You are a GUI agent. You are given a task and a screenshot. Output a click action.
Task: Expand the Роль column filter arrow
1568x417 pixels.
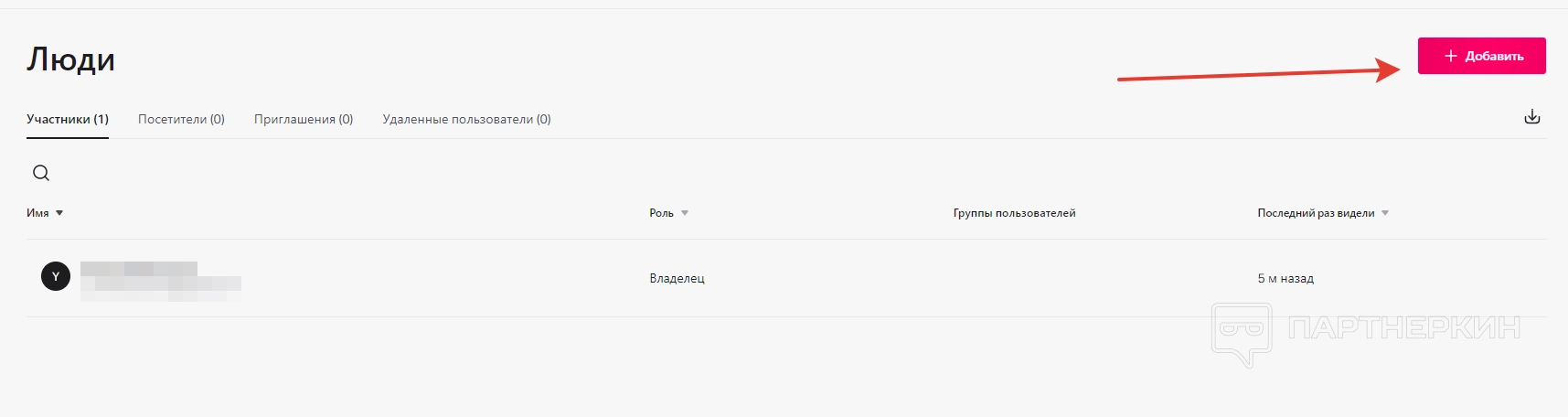click(685, 213)
